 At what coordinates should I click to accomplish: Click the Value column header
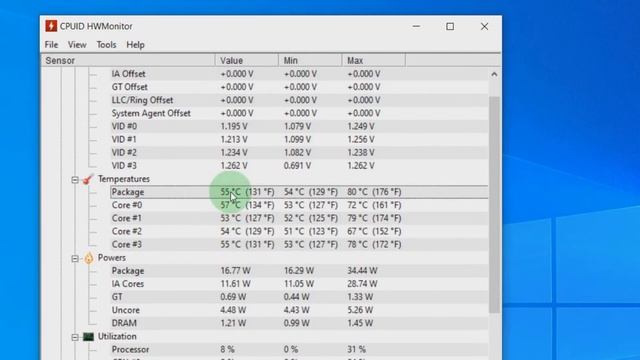(247, 60)
